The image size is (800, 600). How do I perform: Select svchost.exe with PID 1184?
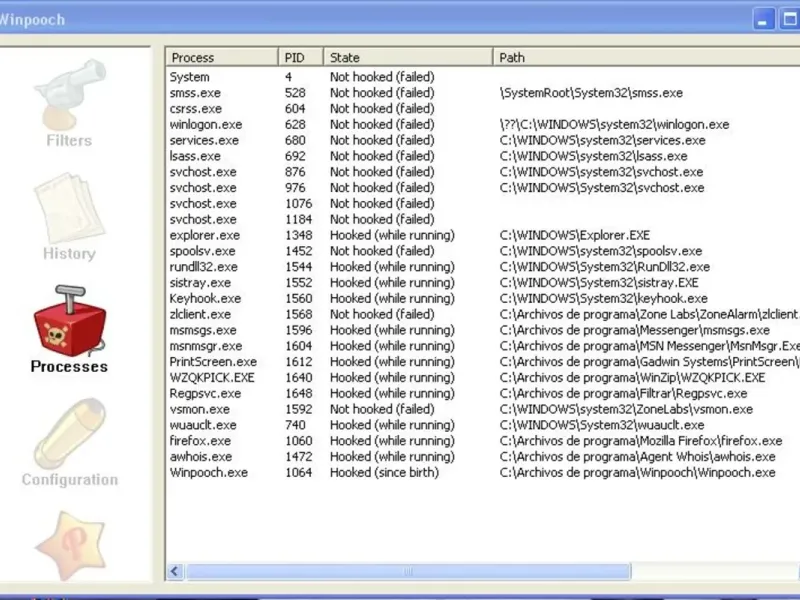[x=483, y=219]
